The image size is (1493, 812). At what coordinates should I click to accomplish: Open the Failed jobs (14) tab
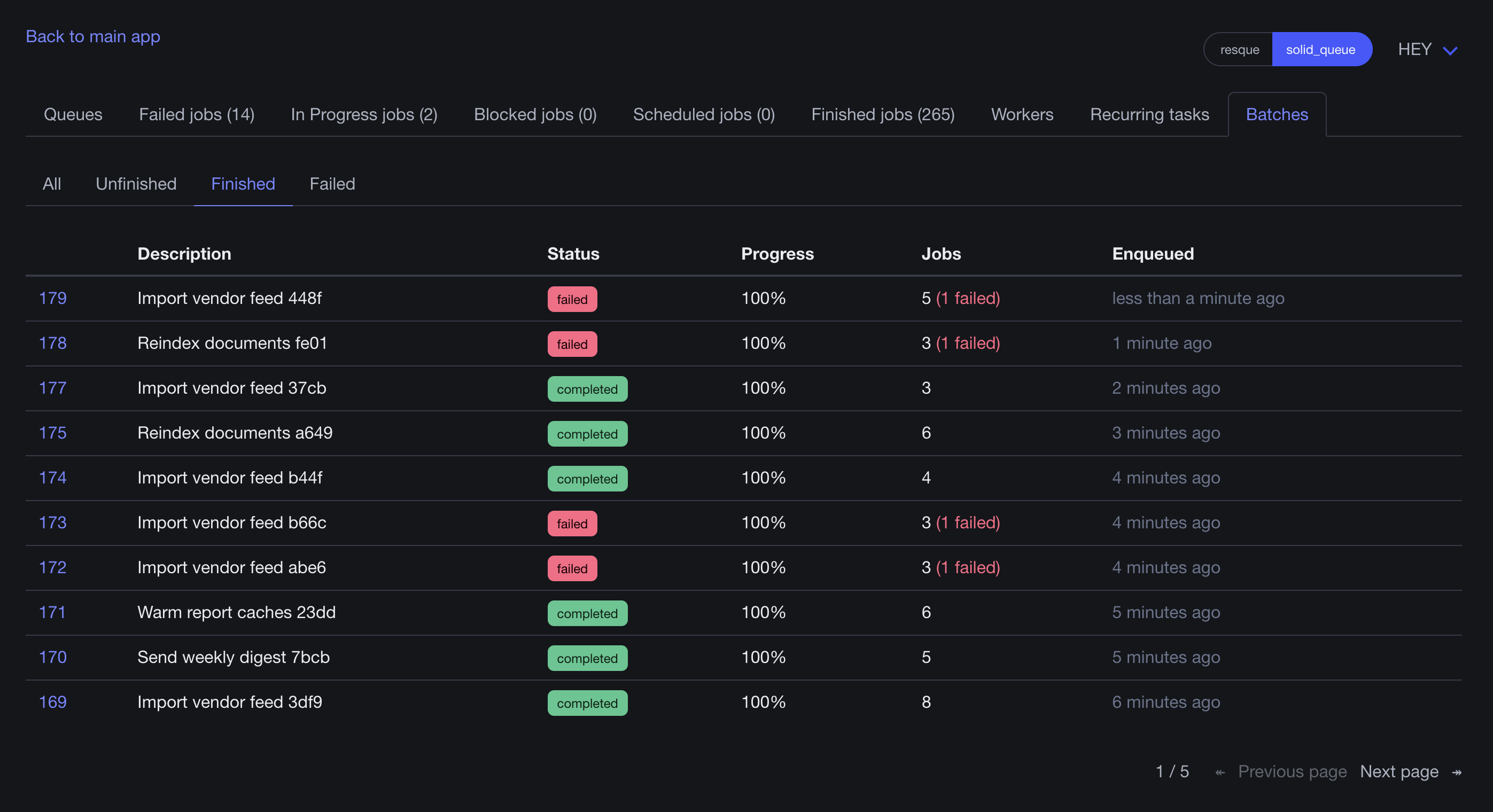coord(197,114)
